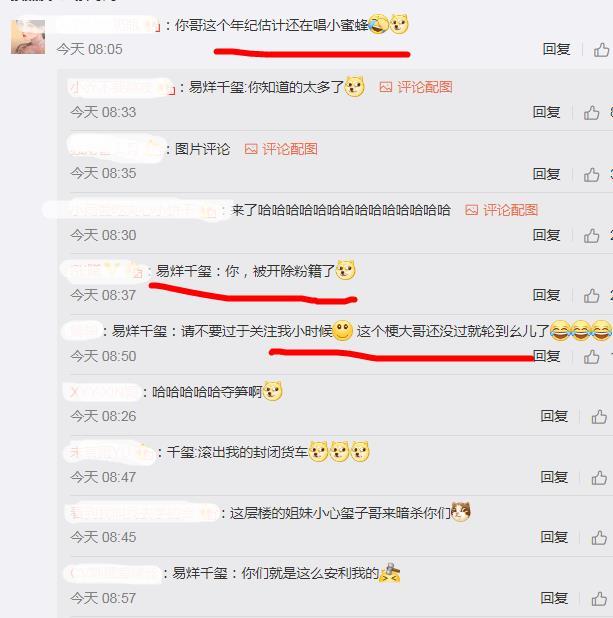
Task: Like the 08:45 暗杀你们 comment
Action: pyautogui.click(x=599, y=538)
